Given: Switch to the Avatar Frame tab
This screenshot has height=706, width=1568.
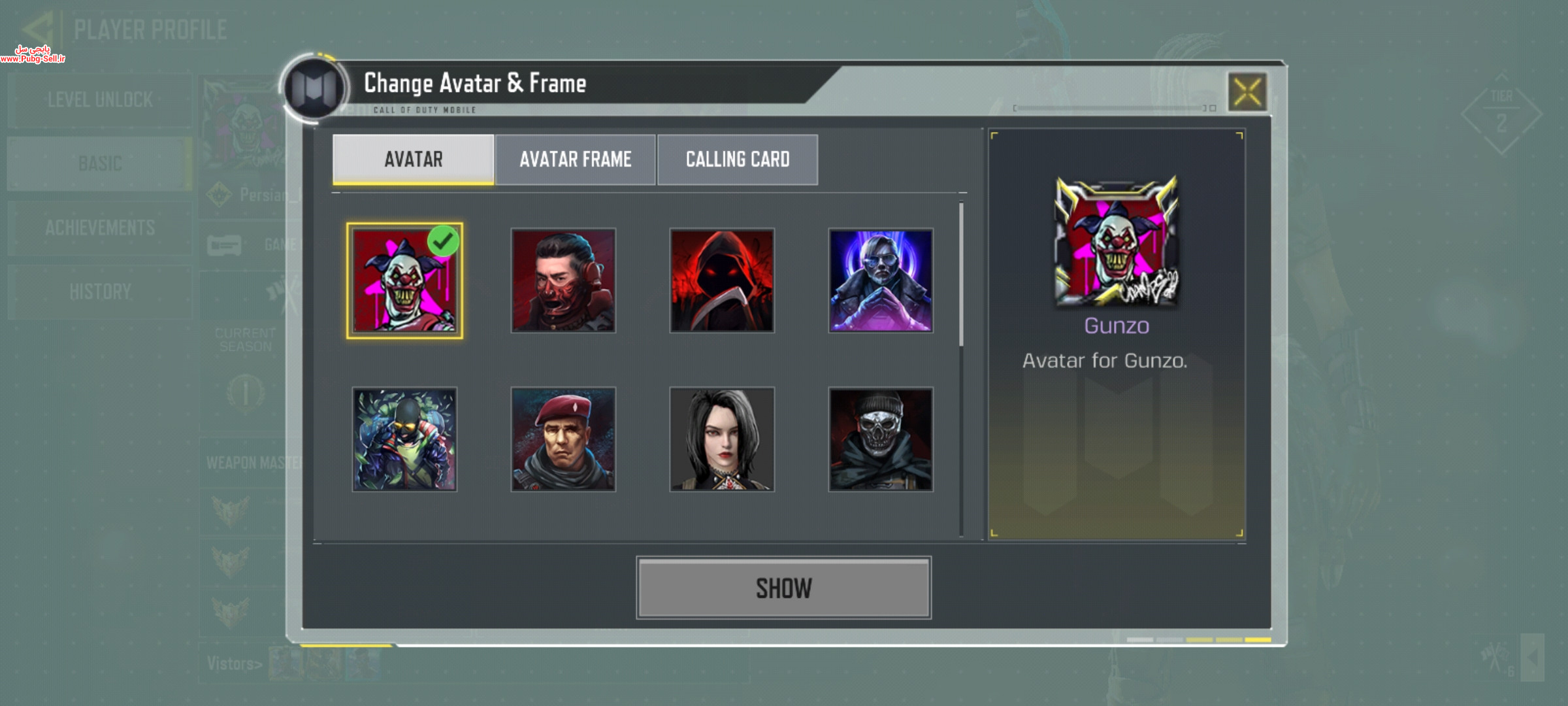Looking at the screenshot, I should tap(576, 160).
